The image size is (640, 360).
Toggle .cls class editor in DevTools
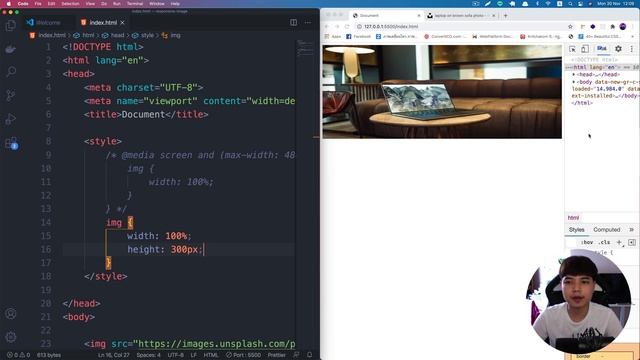coord(604,242)
